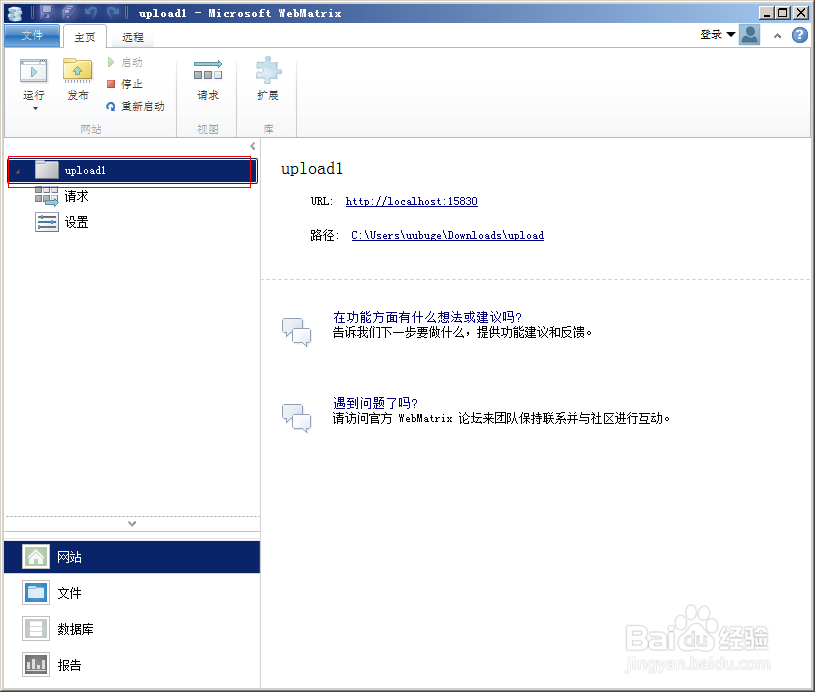Click the chat icon beside 遇到问题了吗

296,418
